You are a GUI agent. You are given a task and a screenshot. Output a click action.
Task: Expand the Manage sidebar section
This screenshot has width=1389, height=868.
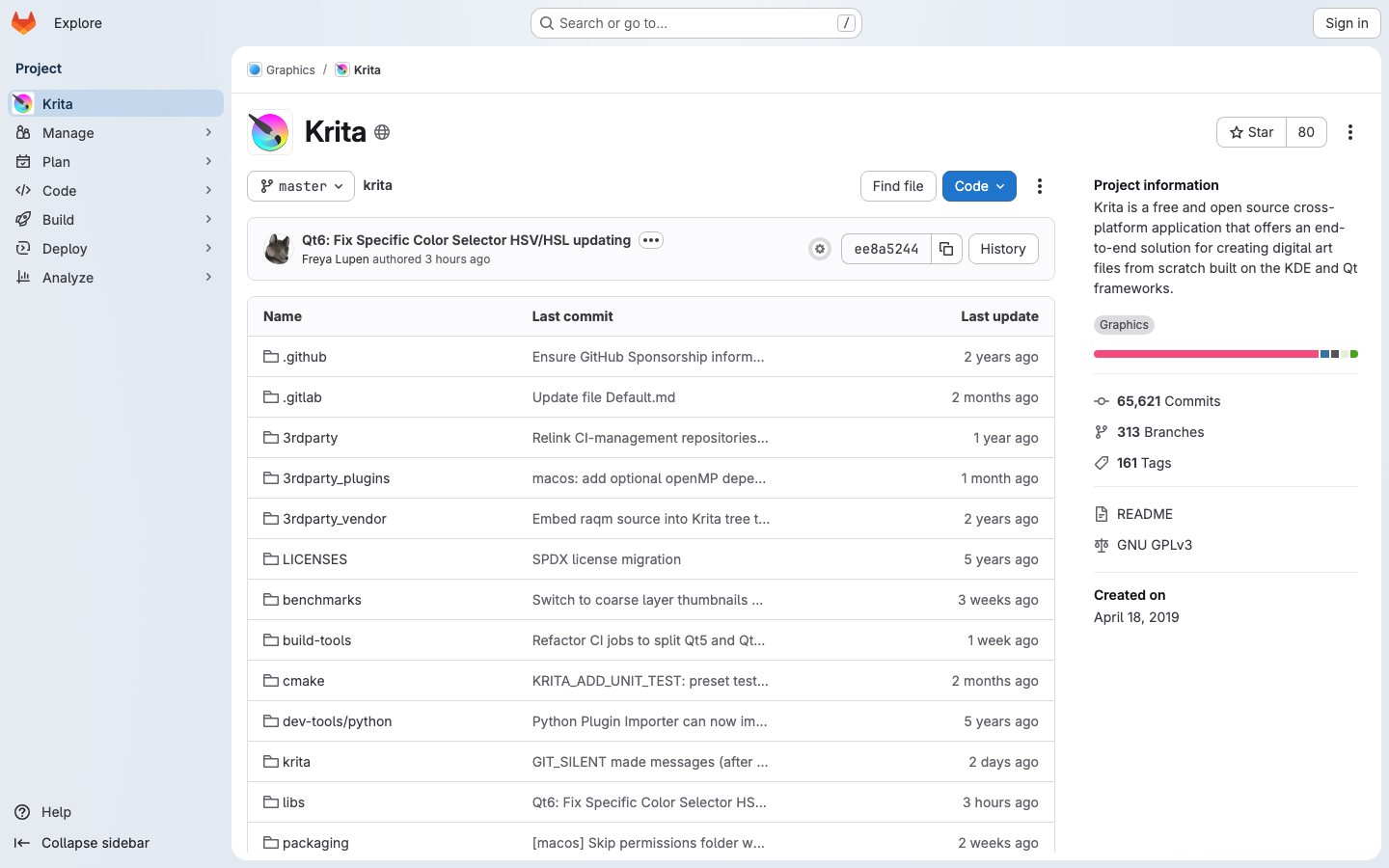[x=116, y=133]
